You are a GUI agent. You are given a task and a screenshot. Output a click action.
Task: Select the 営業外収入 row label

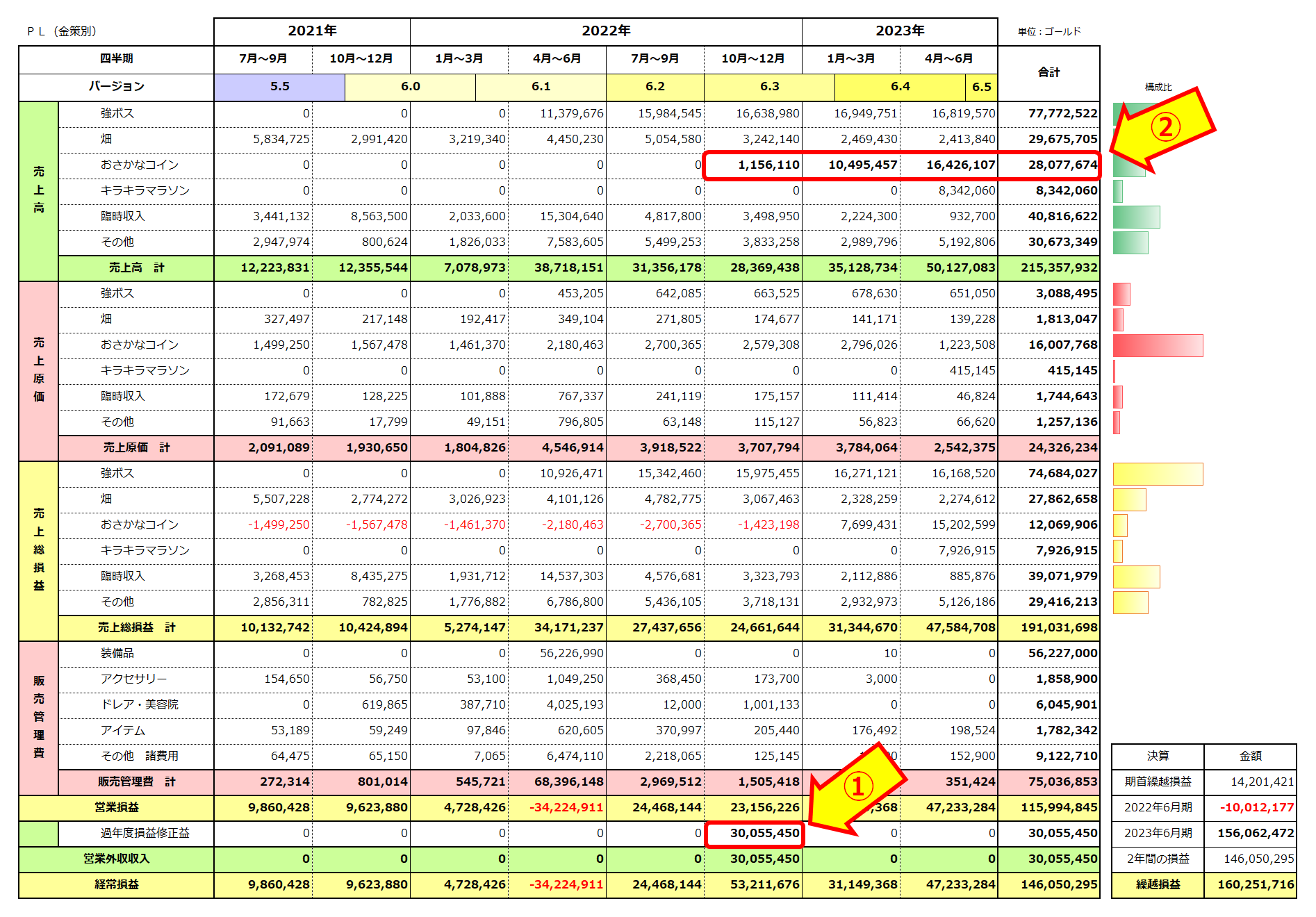point(116,859)
